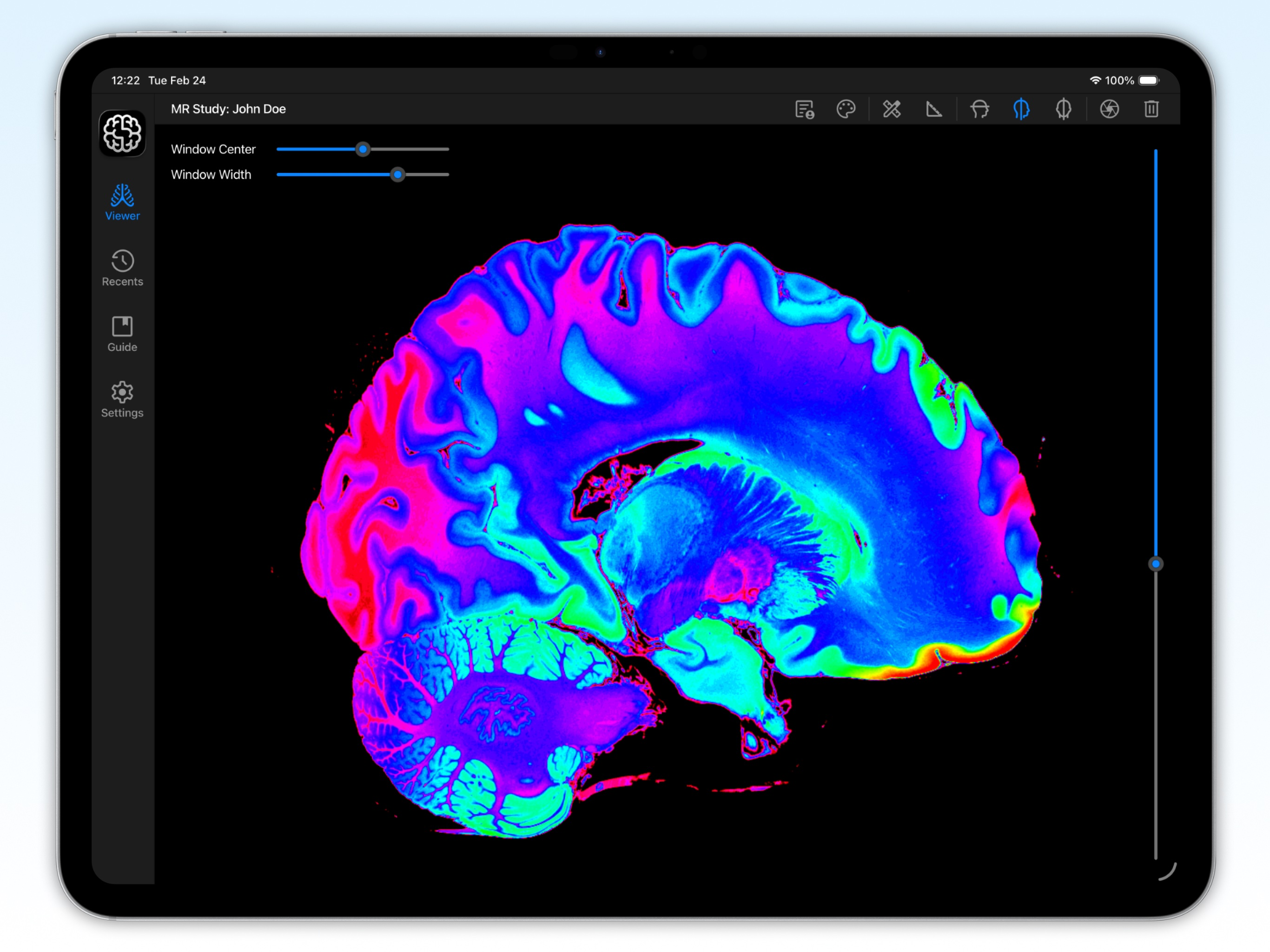Select the pencil and ruler annotation tool
The height and width of the screenshot is (952, 1270).
pyautogui.click(x=892, y=109)
